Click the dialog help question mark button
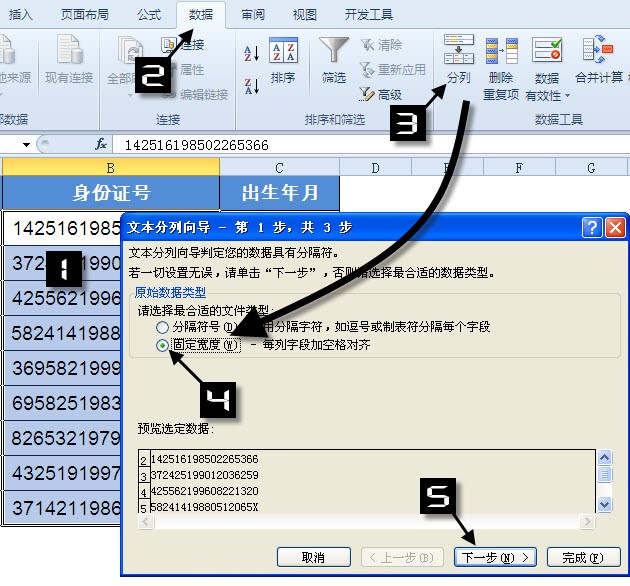Screen dimensions: 630x586 (591, 228)
